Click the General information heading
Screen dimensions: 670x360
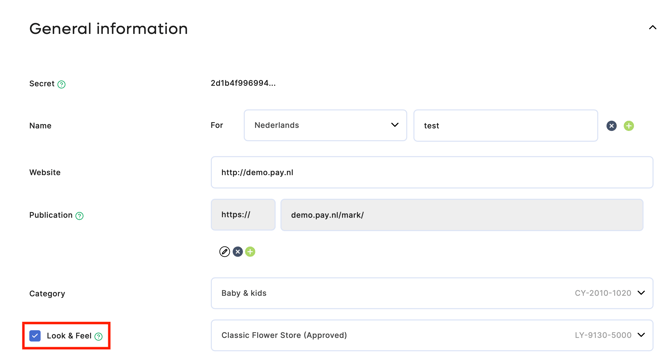109,29
